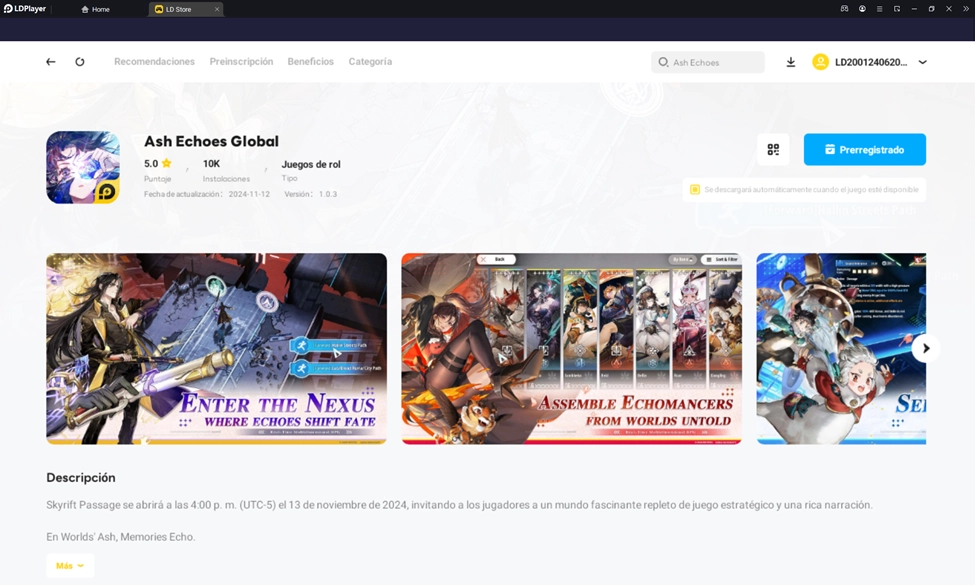
Task: Open the hamburger menu in title bar
Action: pyautogui.click(x=879, y=9)
